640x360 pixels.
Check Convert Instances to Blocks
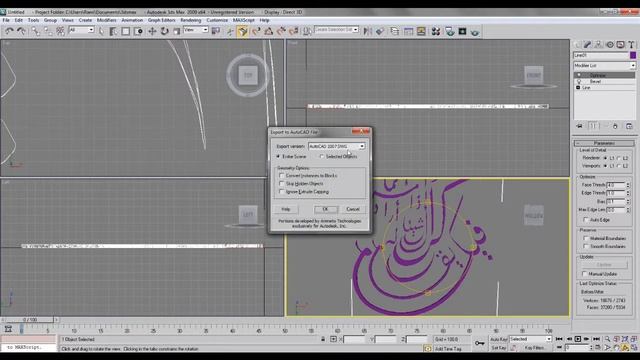[282, 176]
